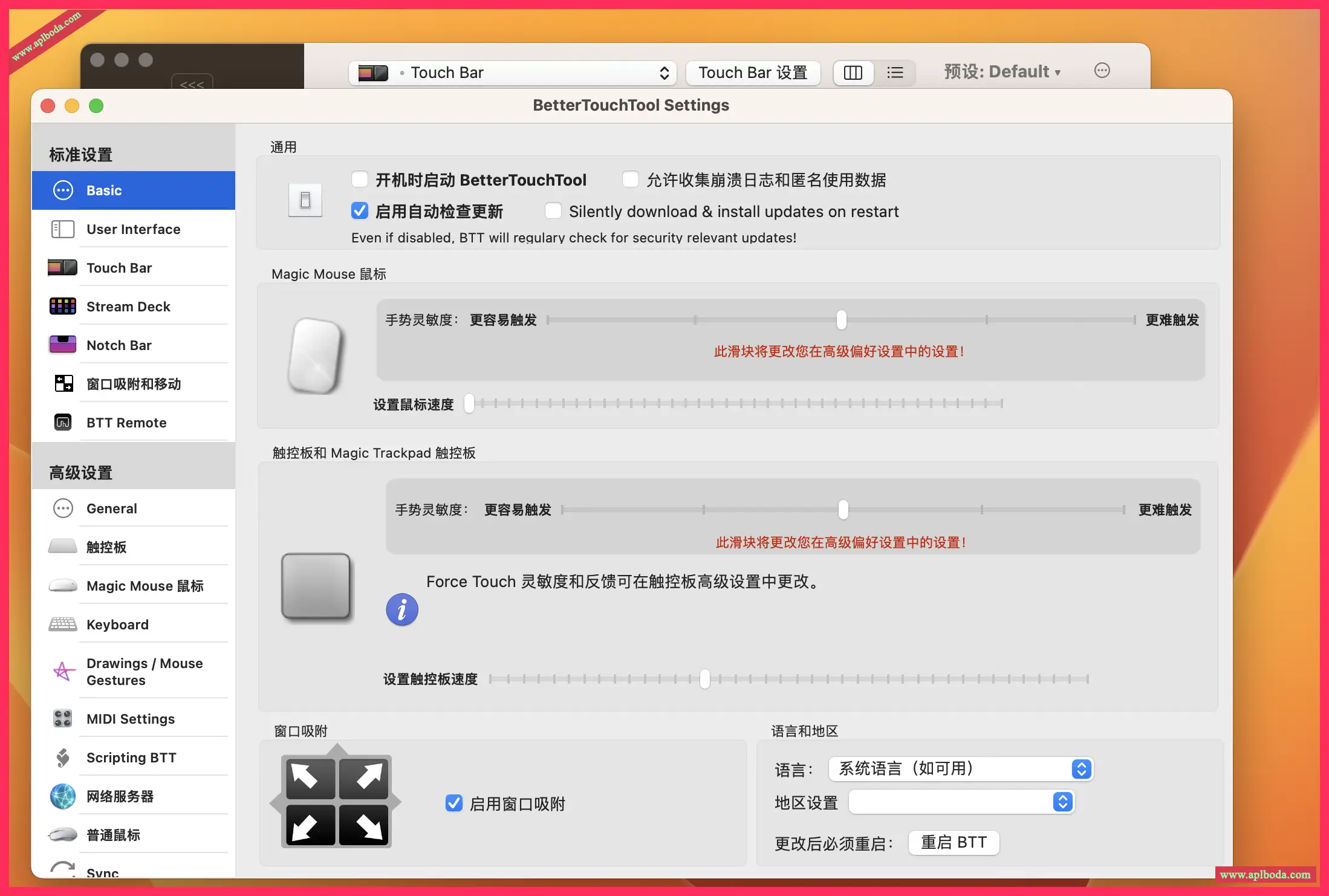Click the normal mouse icon in sidebar
This screenshot has height=896, width=1329.
click(x=63, y=835)
